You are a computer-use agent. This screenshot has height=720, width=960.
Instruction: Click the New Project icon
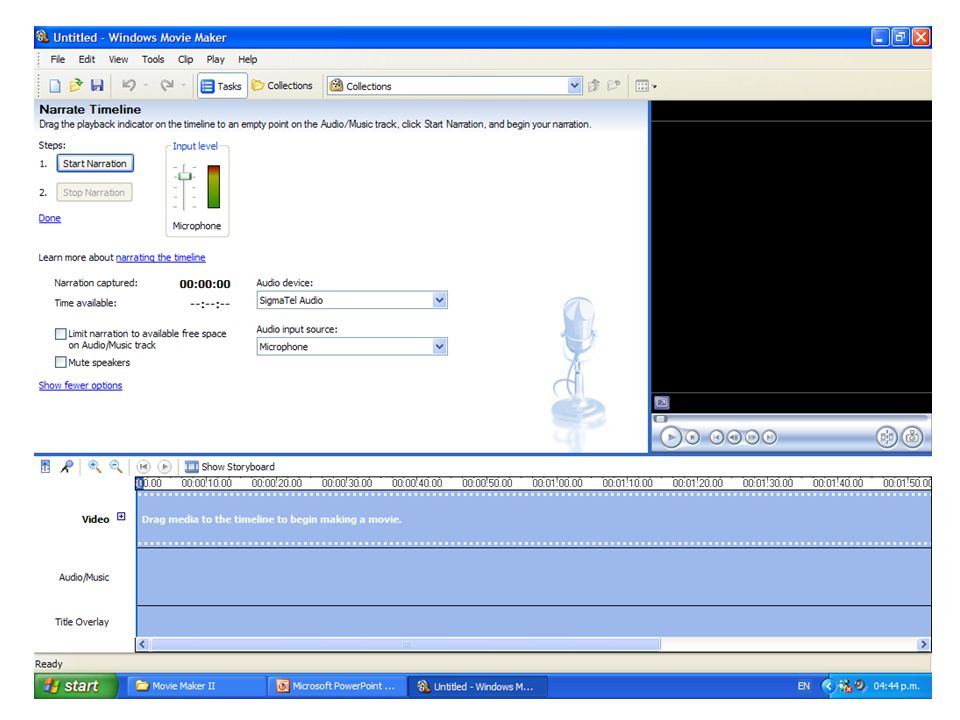point(54,86)
